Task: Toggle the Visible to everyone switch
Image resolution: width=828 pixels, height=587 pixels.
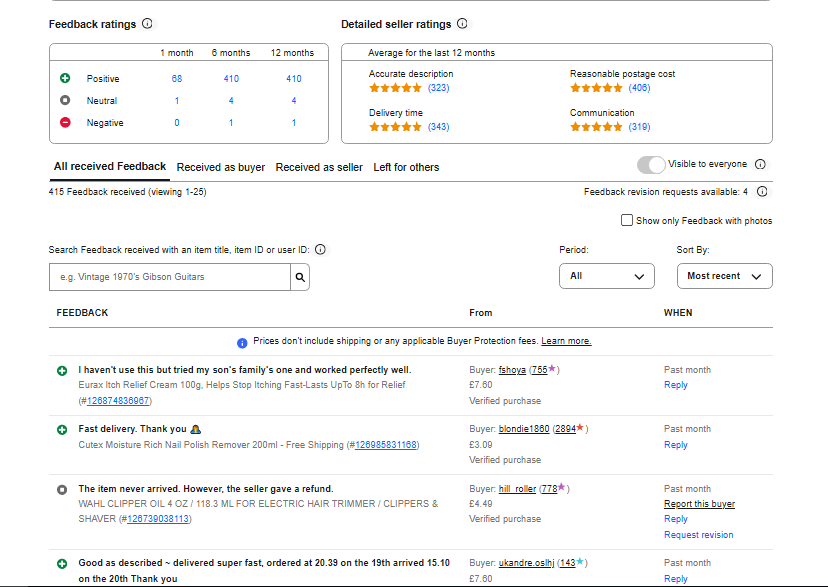Action: point(651,165)
